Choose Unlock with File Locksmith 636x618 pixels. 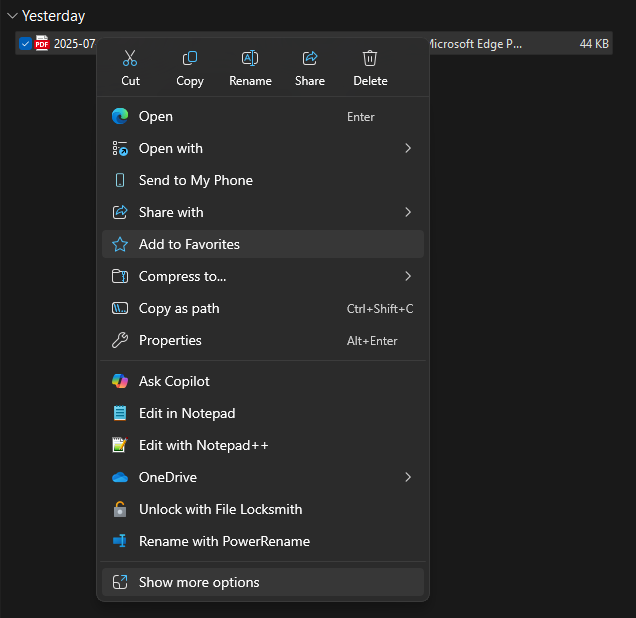pos(263,509)
